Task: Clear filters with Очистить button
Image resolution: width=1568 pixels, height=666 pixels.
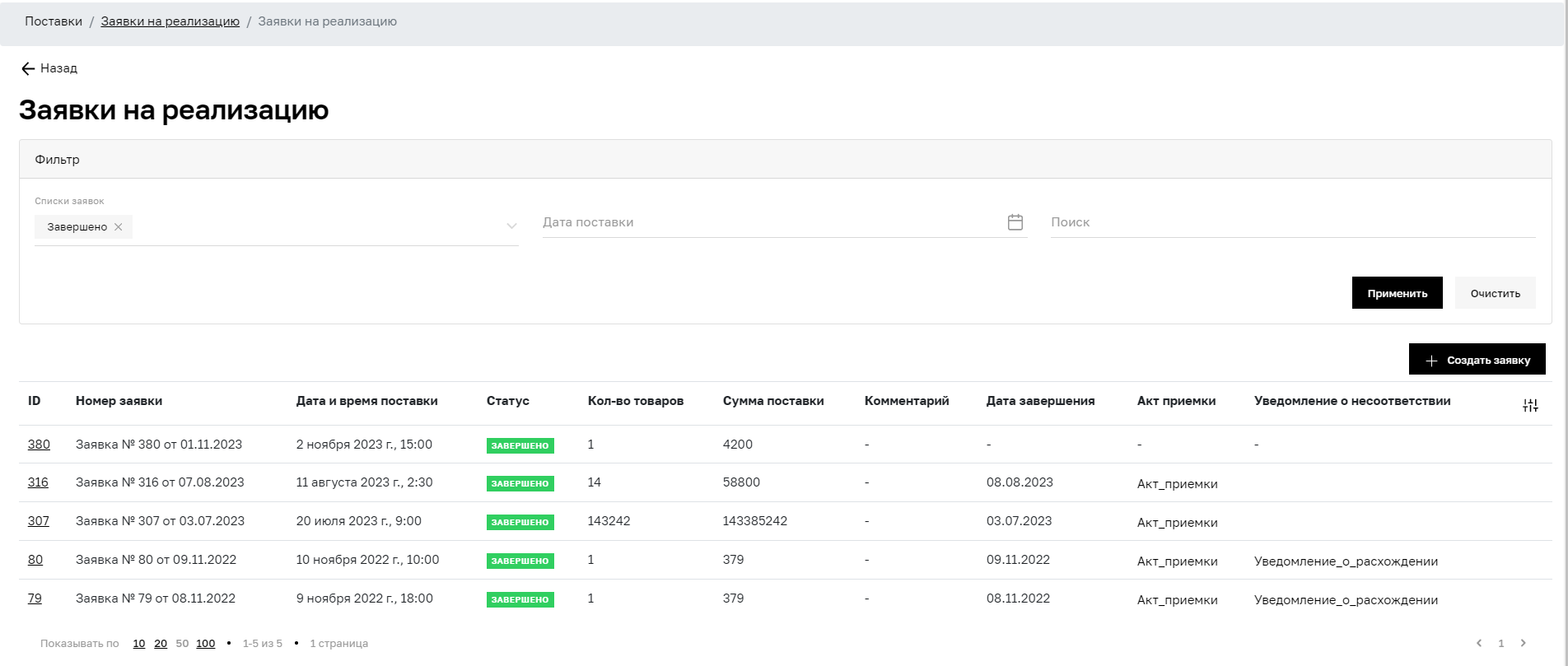Action: 1496,293
